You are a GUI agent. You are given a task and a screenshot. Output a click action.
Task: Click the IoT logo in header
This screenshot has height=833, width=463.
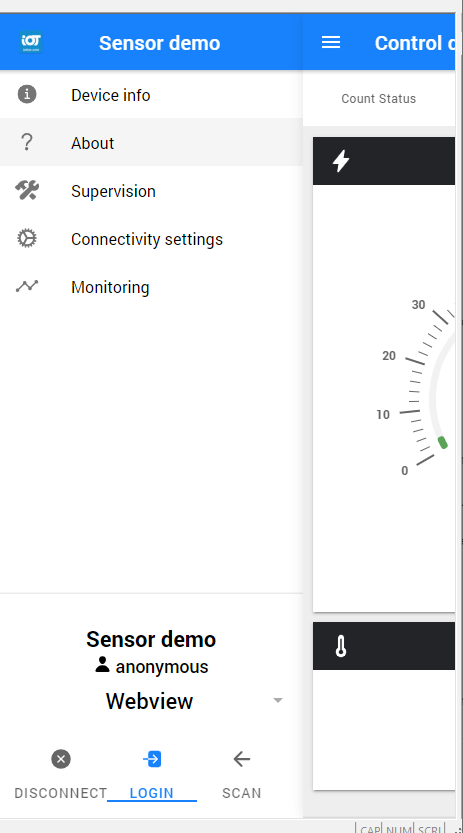click(x=31, y=42)
